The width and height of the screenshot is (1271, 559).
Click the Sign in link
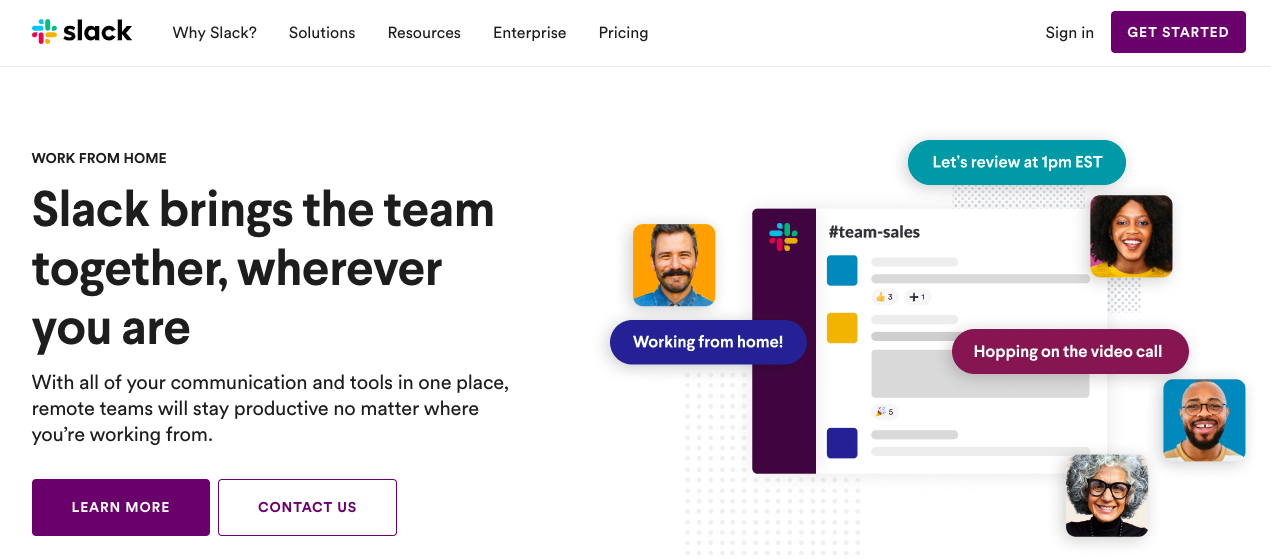[x=1069, y=33]
